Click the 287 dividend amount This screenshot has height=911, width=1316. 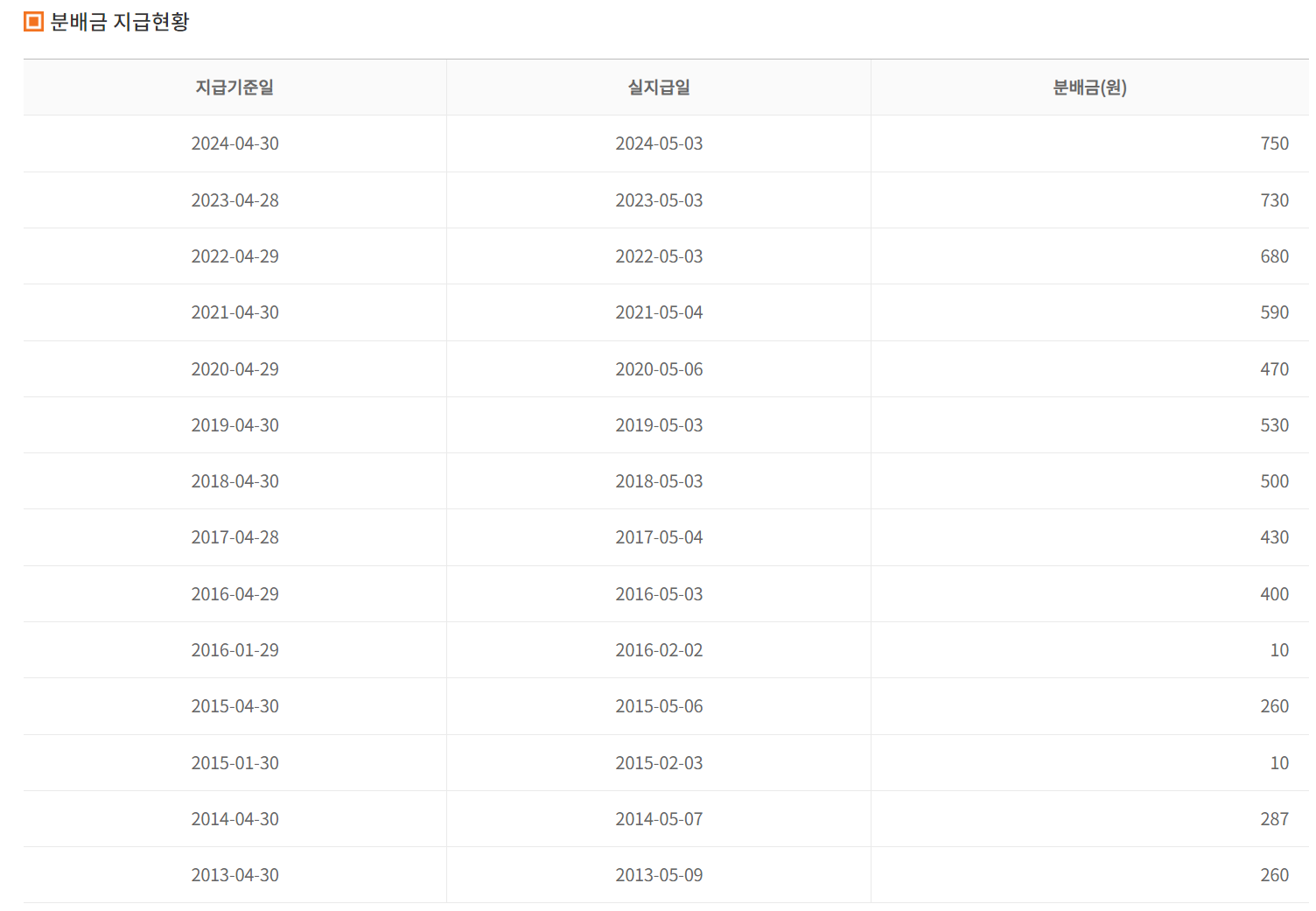pyautogui.click(x=1274, y=819)
